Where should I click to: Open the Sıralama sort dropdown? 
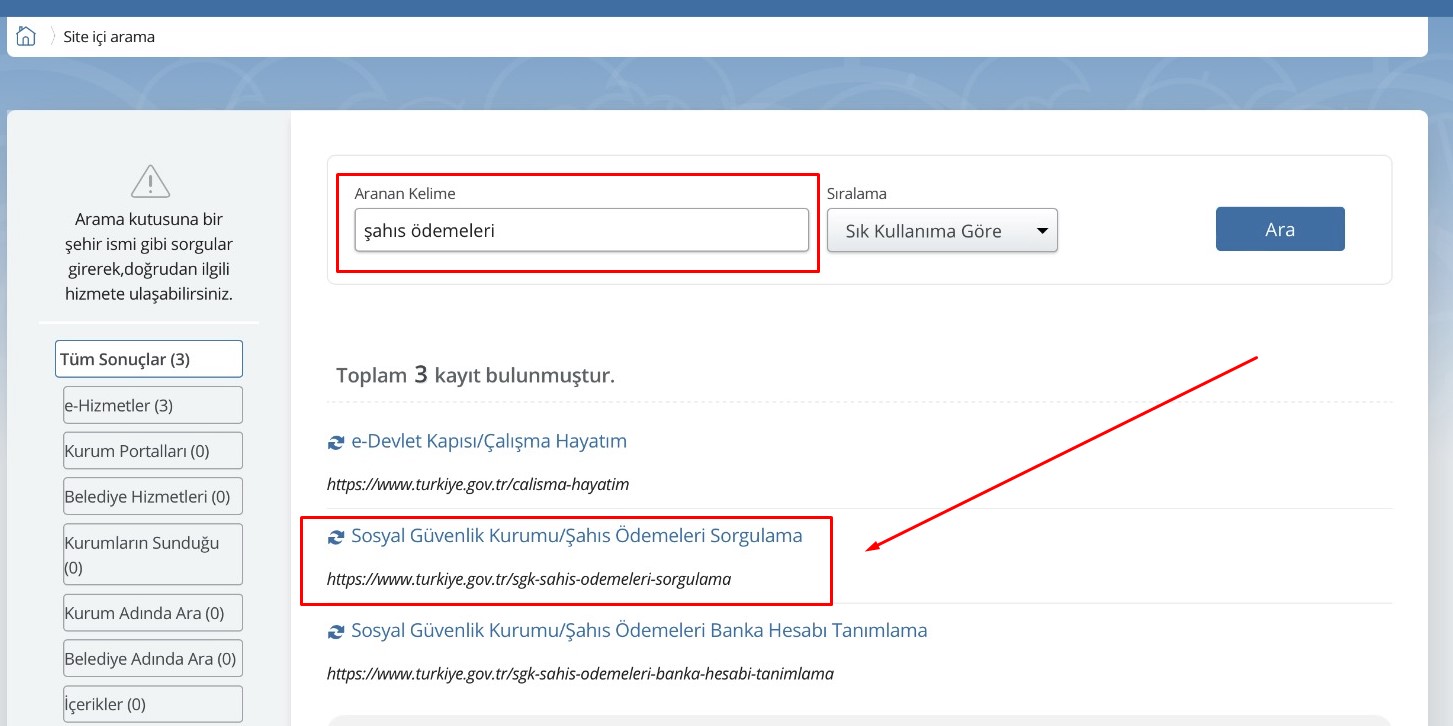click(942, 231)
